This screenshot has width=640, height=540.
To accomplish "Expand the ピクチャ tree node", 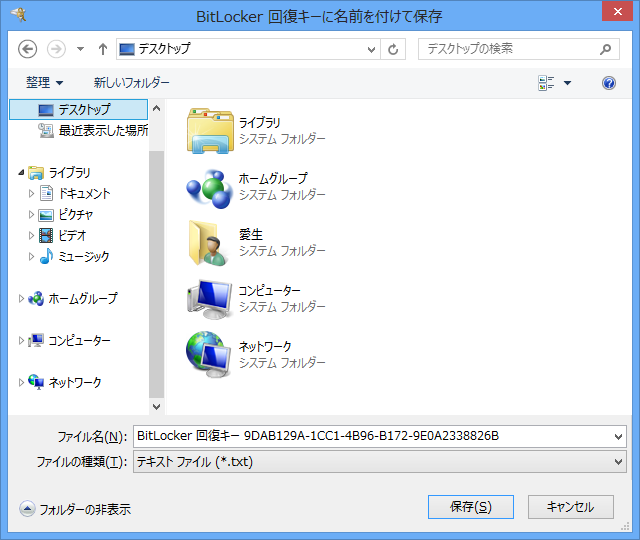I will (x=31, y=215).
